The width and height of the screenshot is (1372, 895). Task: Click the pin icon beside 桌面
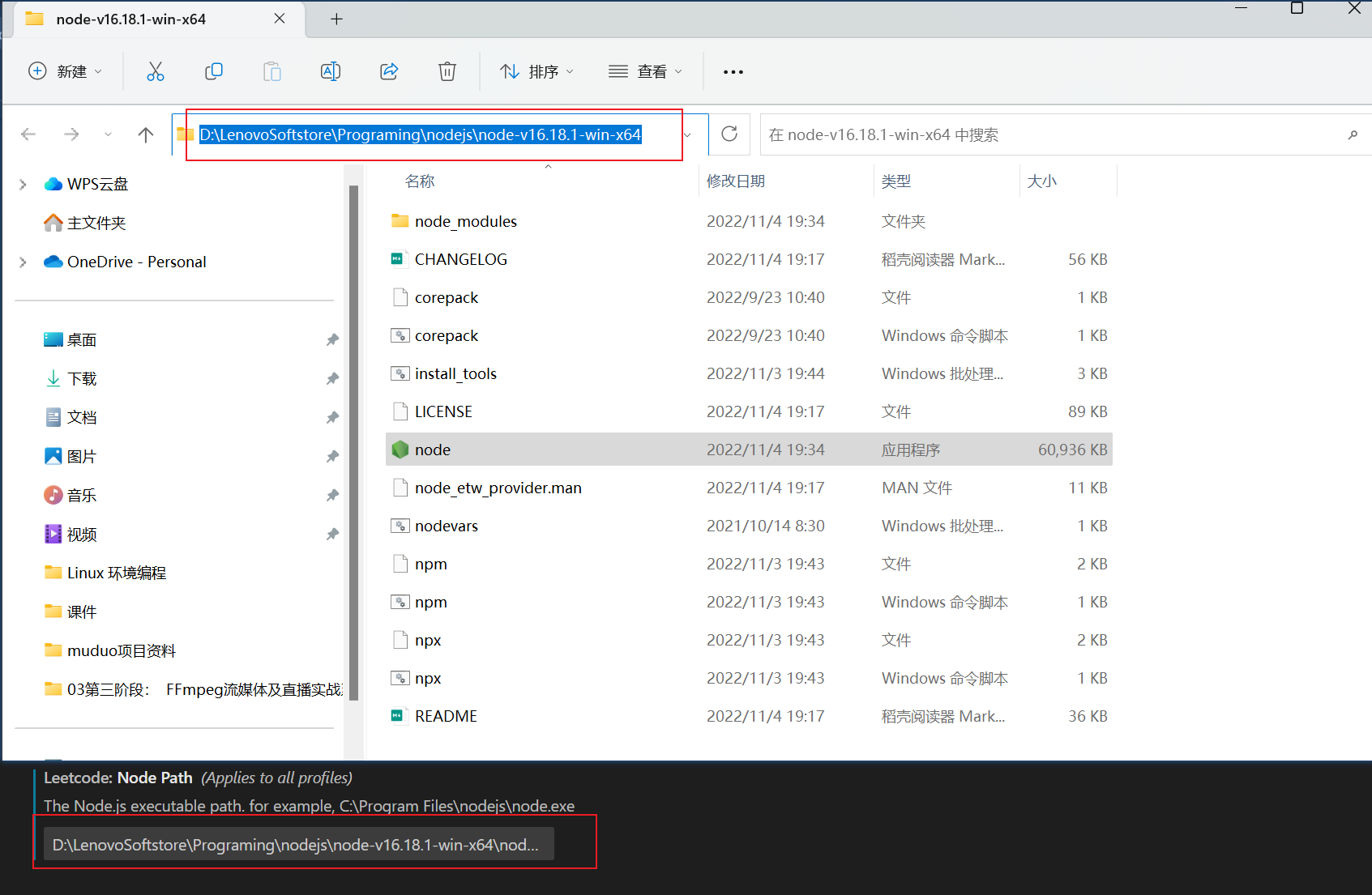coord(332,340)
